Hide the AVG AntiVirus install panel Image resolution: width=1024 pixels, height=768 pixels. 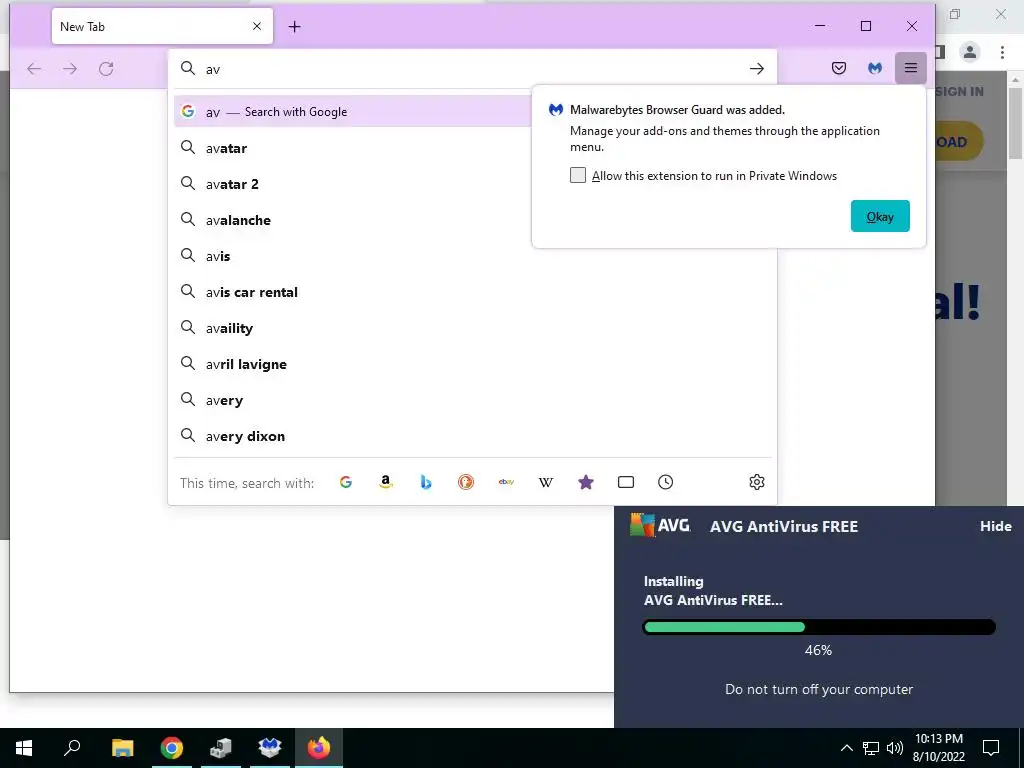[x=995, y=526]
